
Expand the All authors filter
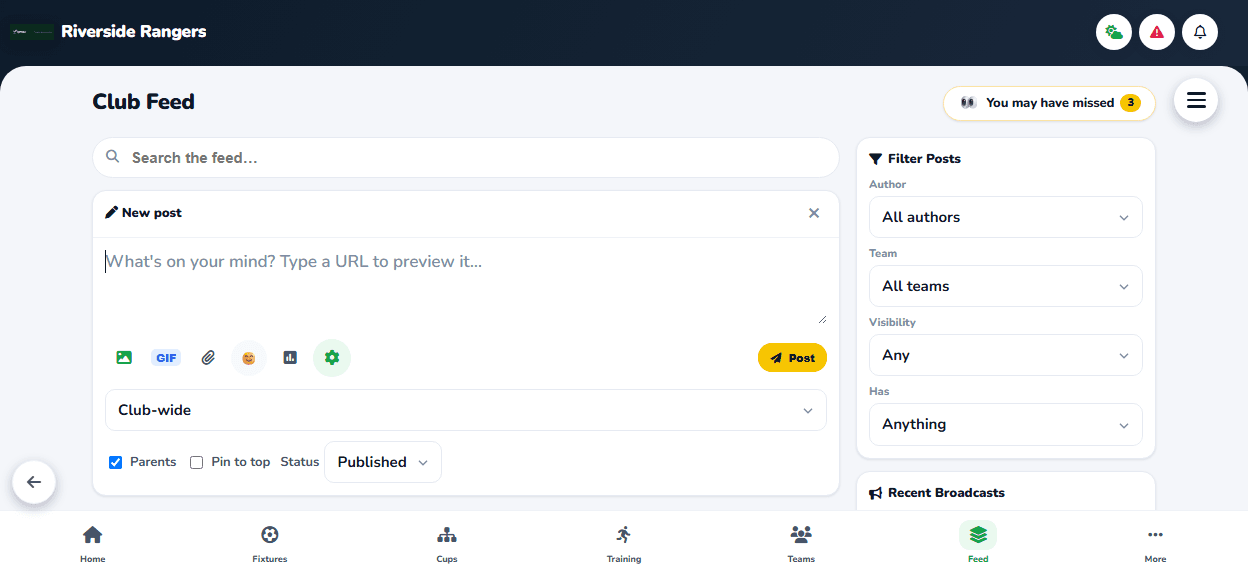(1006, 217)
